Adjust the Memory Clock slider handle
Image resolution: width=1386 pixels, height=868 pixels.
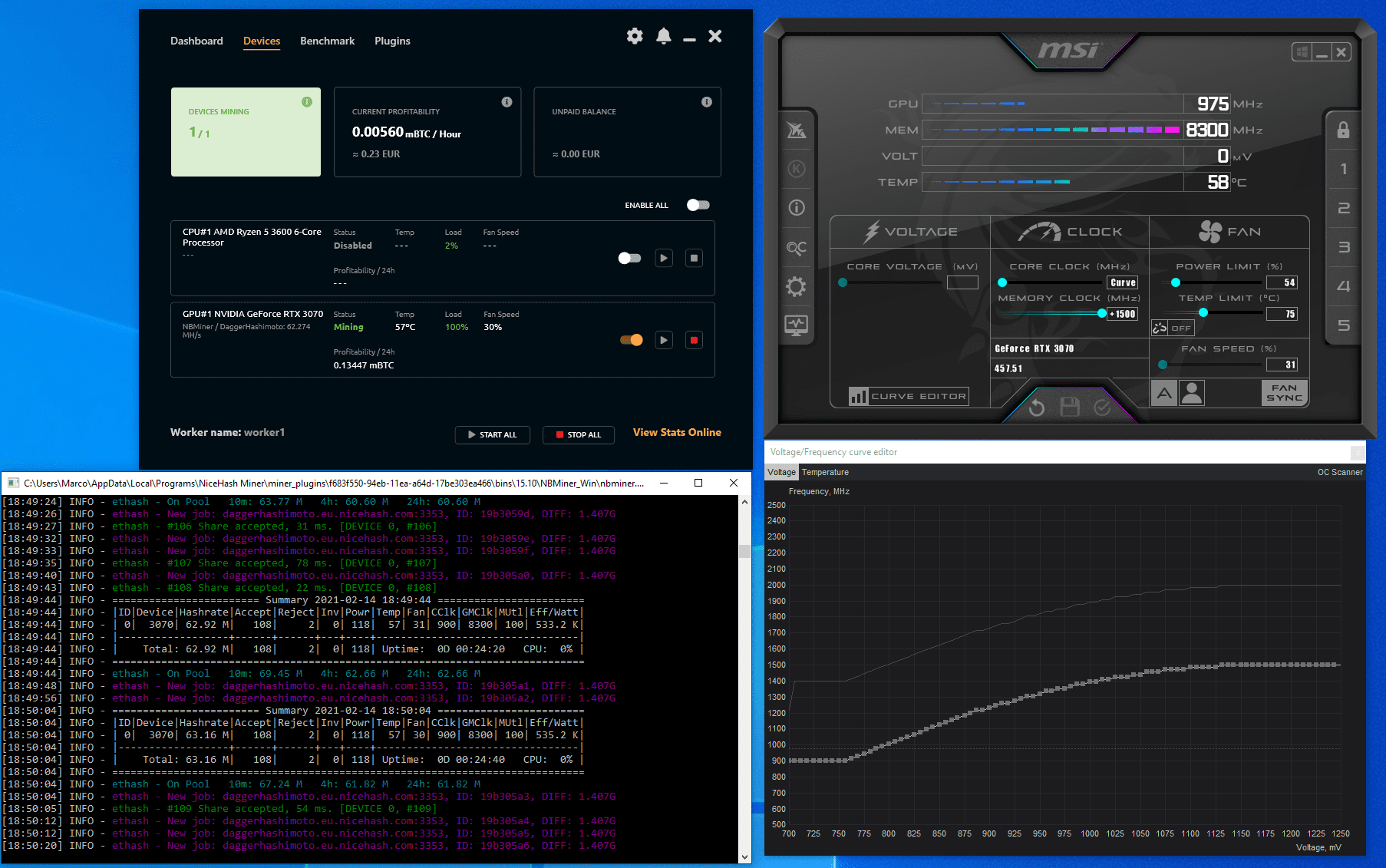click(1102, 313)
